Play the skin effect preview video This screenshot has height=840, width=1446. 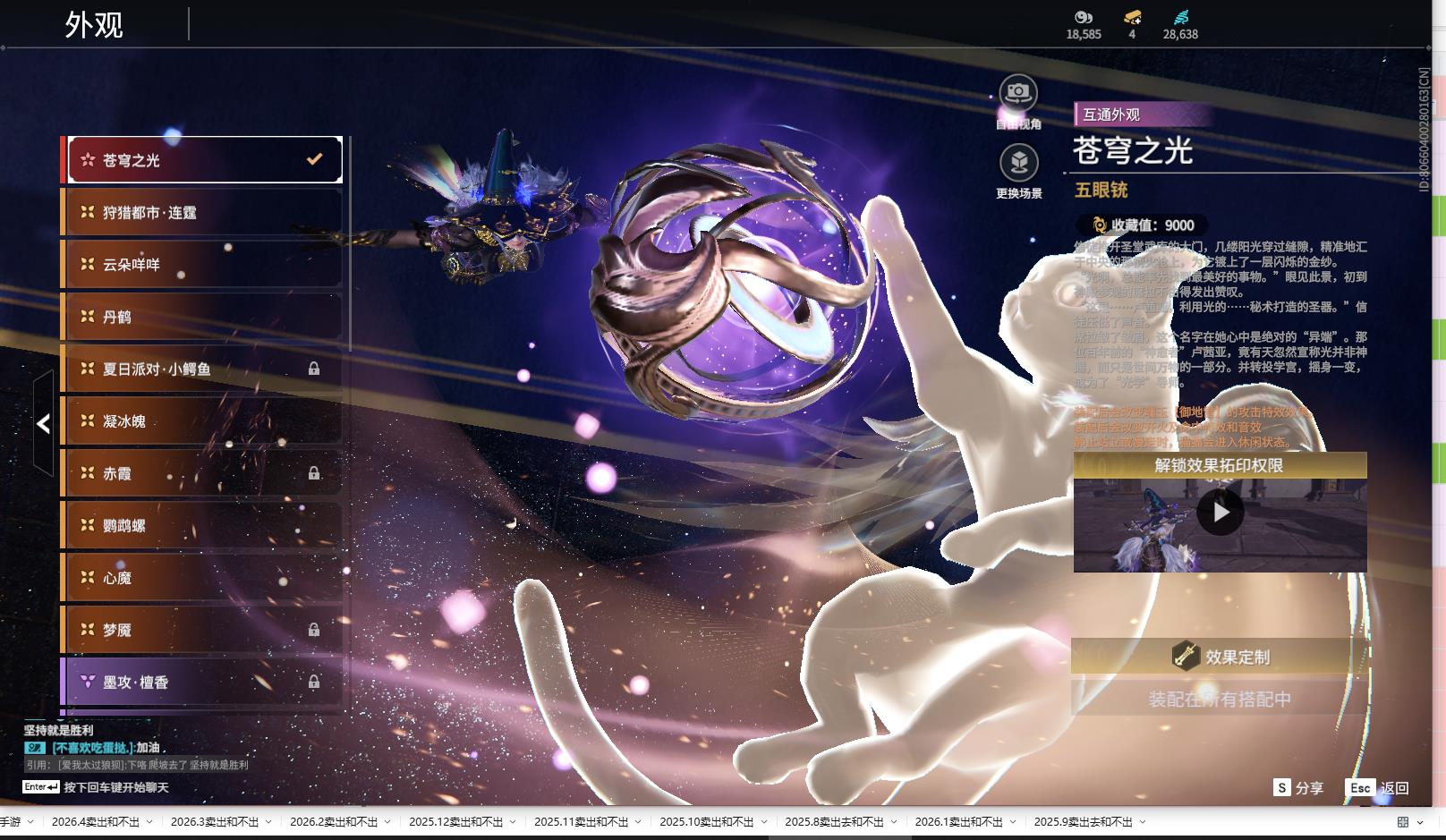click(x=1220, y=513)
